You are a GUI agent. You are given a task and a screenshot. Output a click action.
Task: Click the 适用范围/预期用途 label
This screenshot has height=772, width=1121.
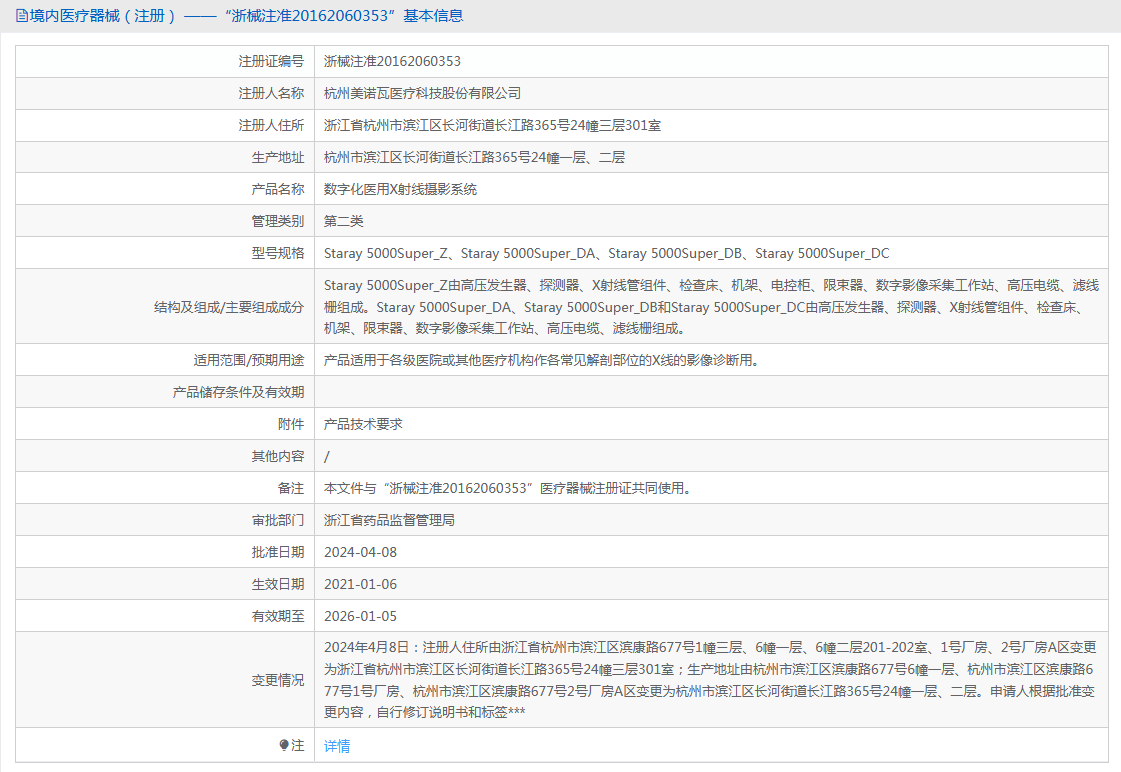click(x=249, y=360)
